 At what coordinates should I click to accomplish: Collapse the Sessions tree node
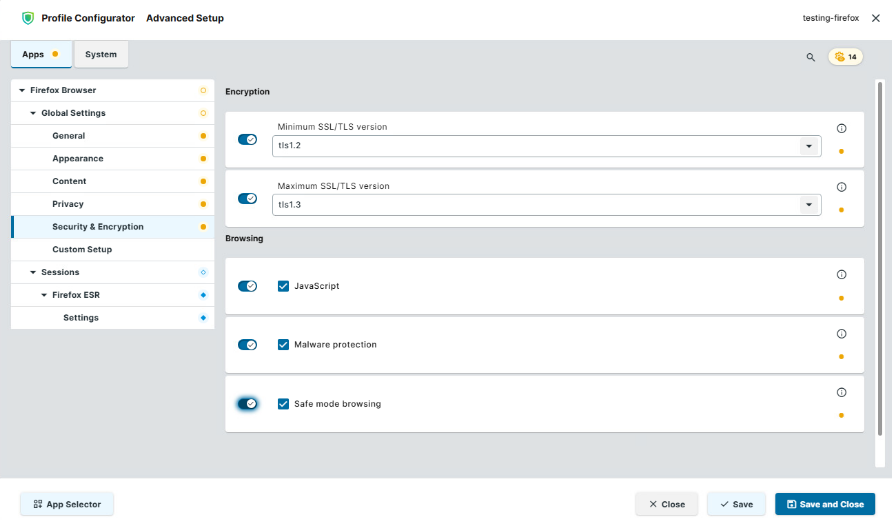(33, 273)
